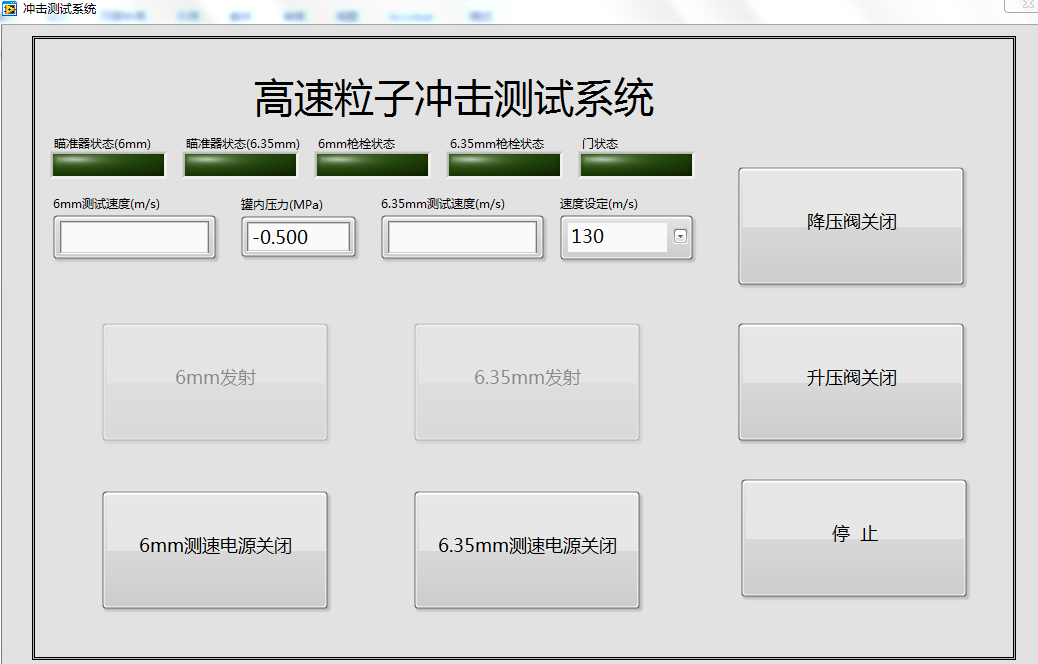This screenshot has height=664, width=1038.
Task: Toggle the 降压阀关闭 valve button
Action: pos(851,226)
